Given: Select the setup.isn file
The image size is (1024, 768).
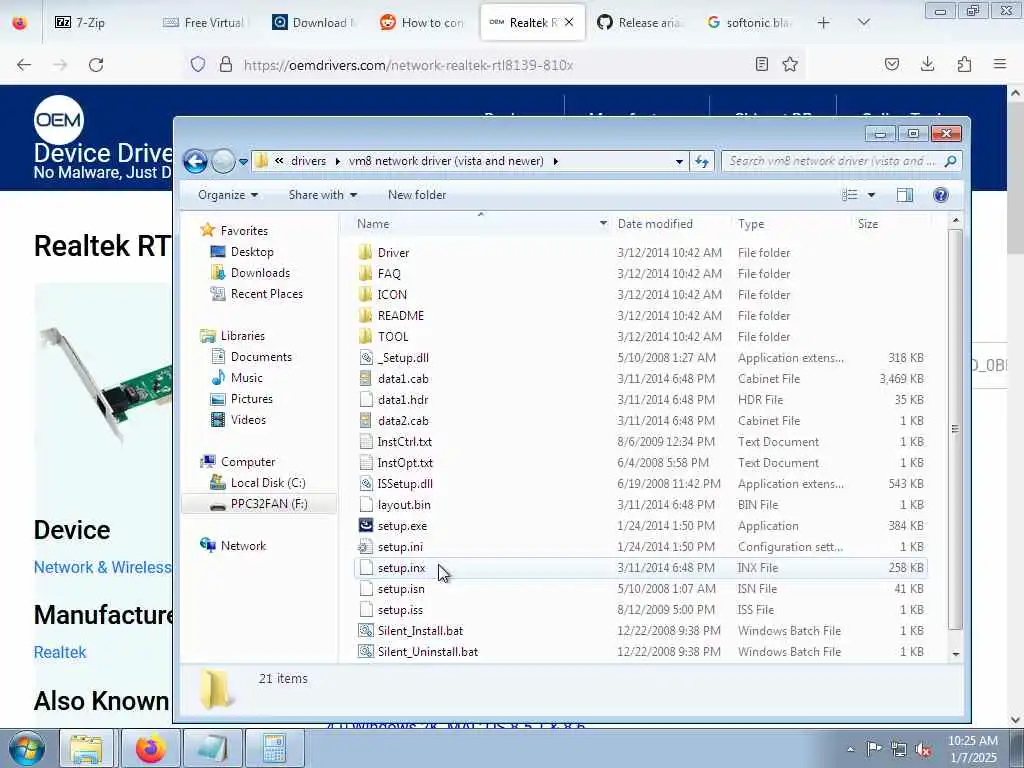Looking at the screenshot, I should point(401,588).
